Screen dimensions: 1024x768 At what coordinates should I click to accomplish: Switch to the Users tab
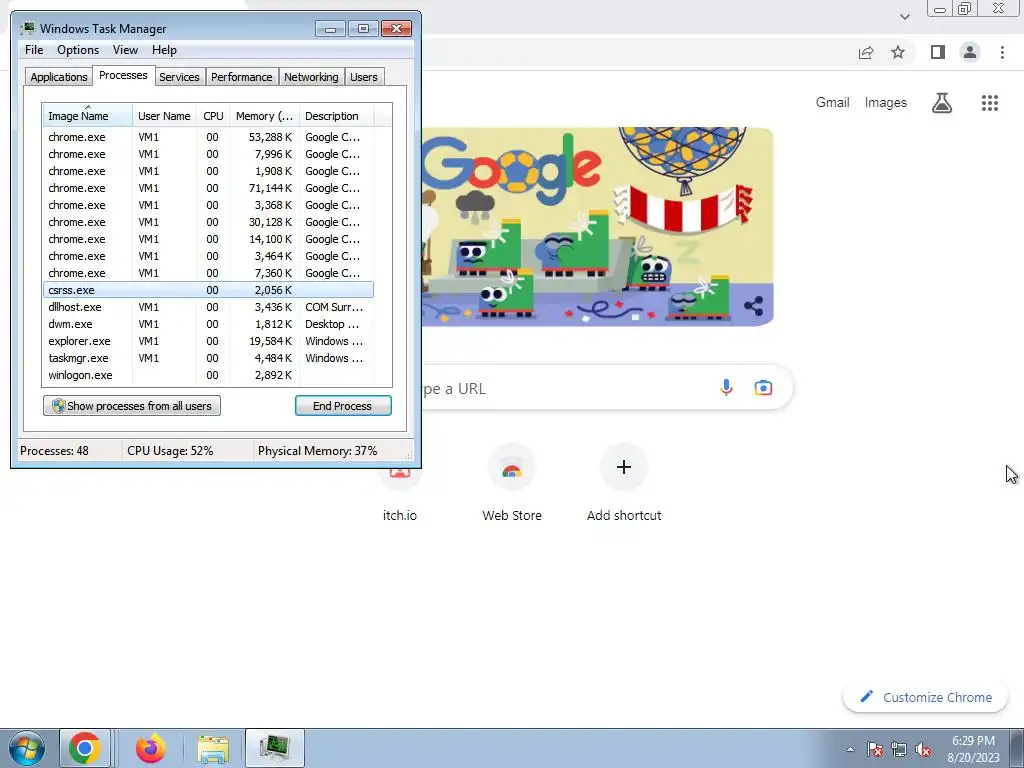pyautogui.click(x=364, y=77)
